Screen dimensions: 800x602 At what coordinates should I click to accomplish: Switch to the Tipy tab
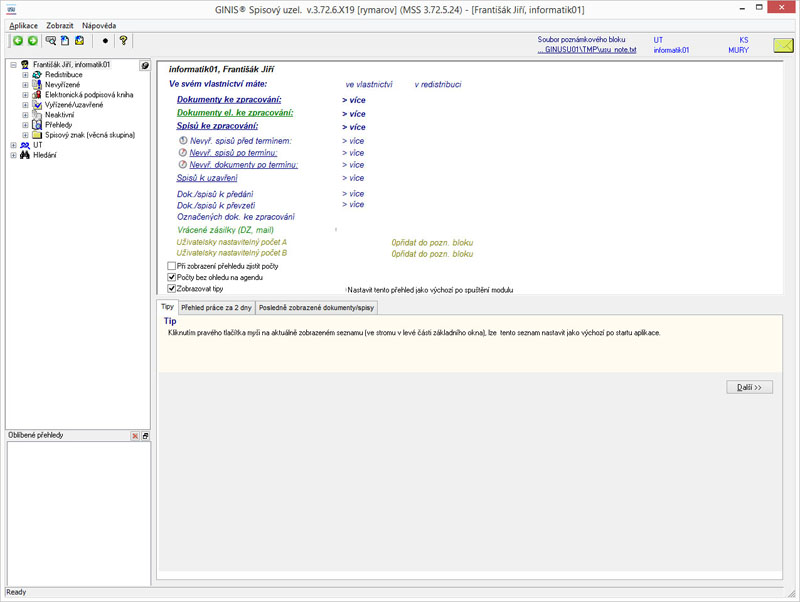click(167, 307)
